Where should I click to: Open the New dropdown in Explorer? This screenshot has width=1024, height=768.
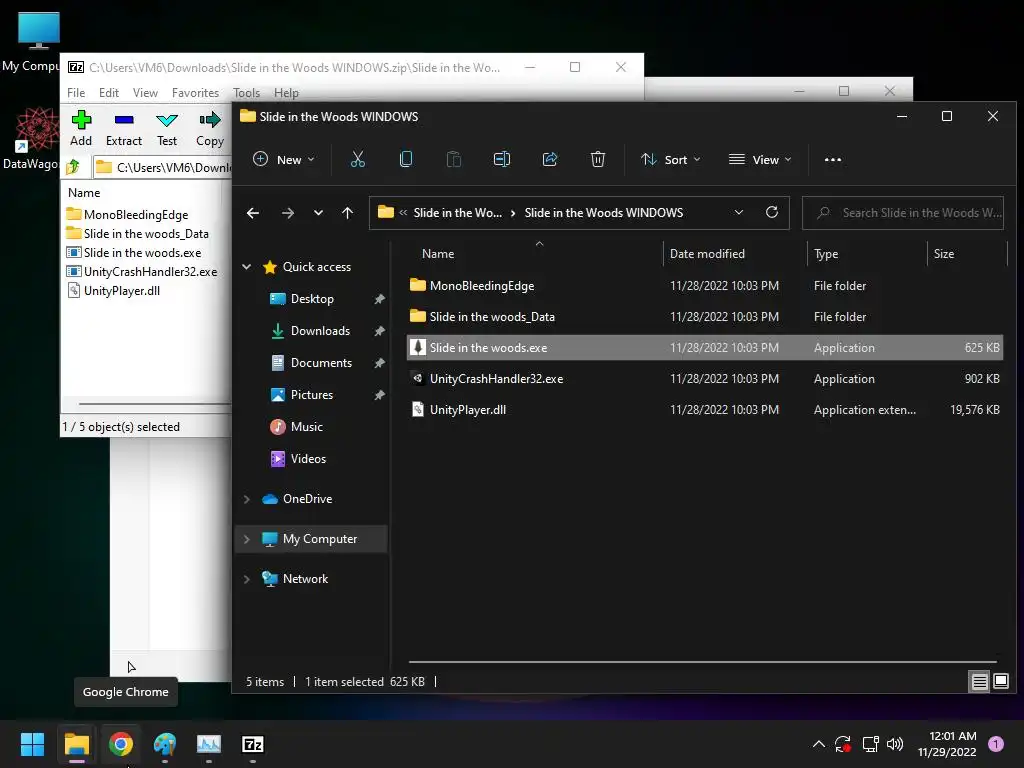284,159
